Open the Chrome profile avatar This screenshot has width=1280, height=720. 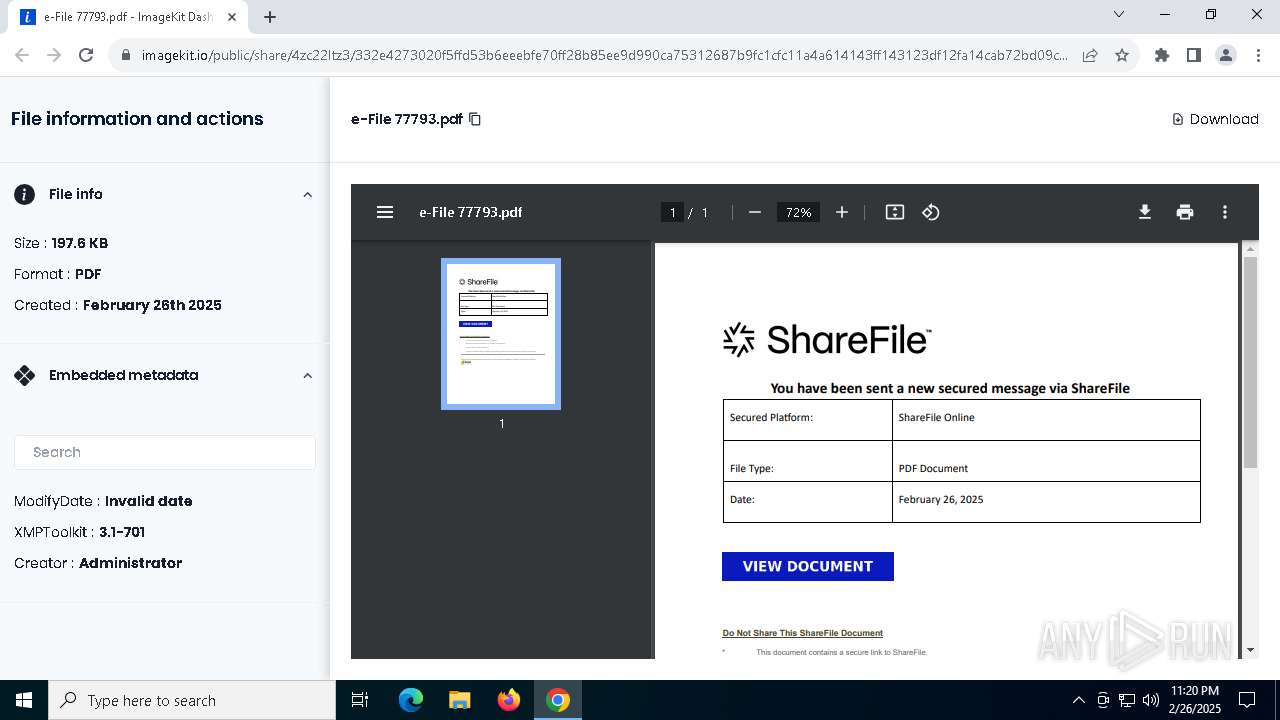[1226, 56]
